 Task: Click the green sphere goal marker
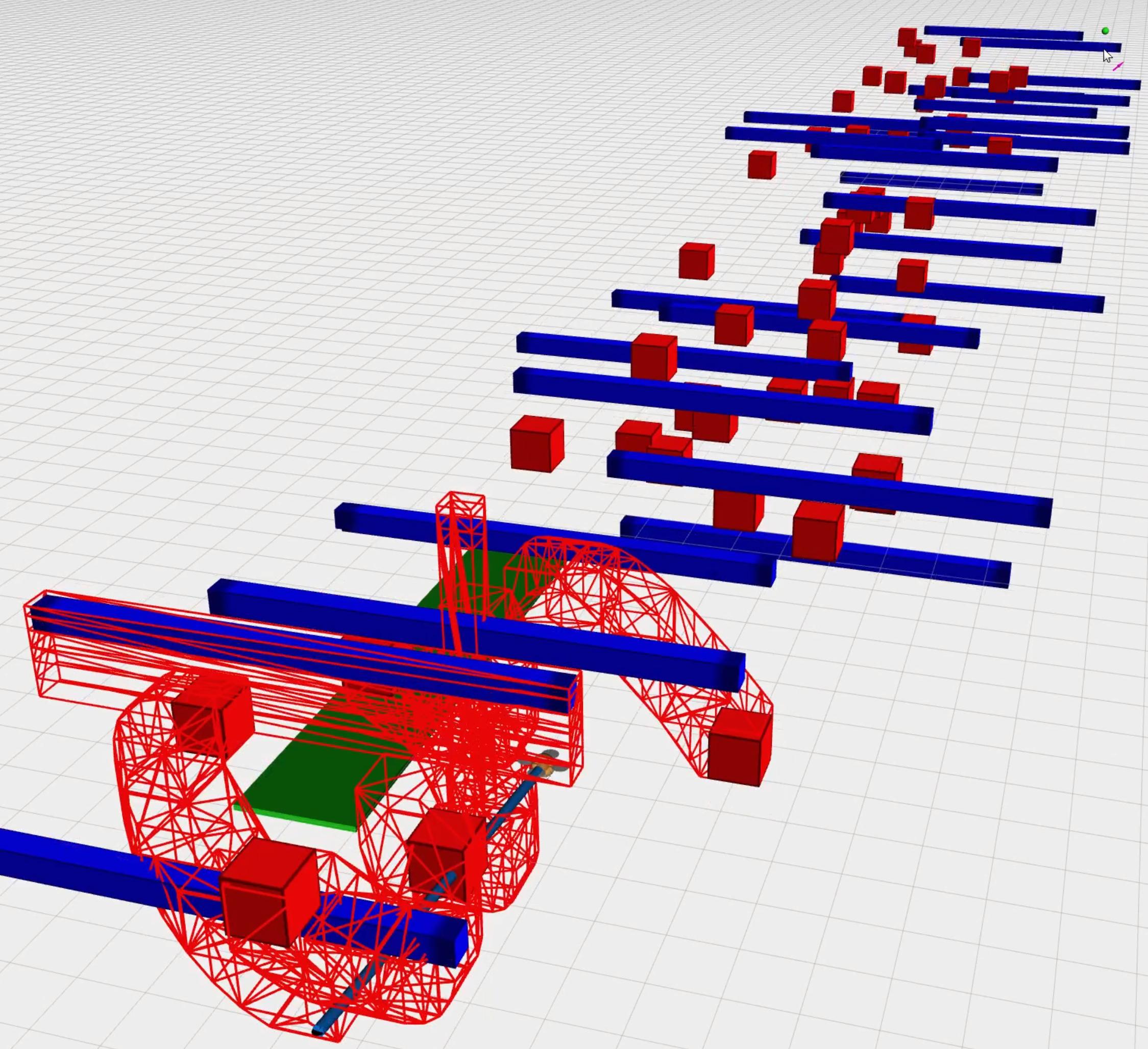click(x=1105, y=31)
